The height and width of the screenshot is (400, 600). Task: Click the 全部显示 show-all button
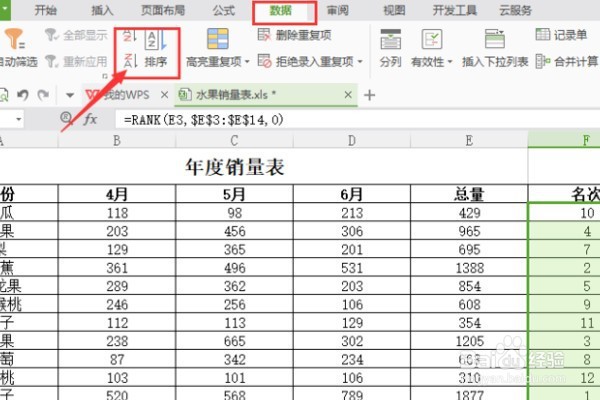tap(77, 35)
